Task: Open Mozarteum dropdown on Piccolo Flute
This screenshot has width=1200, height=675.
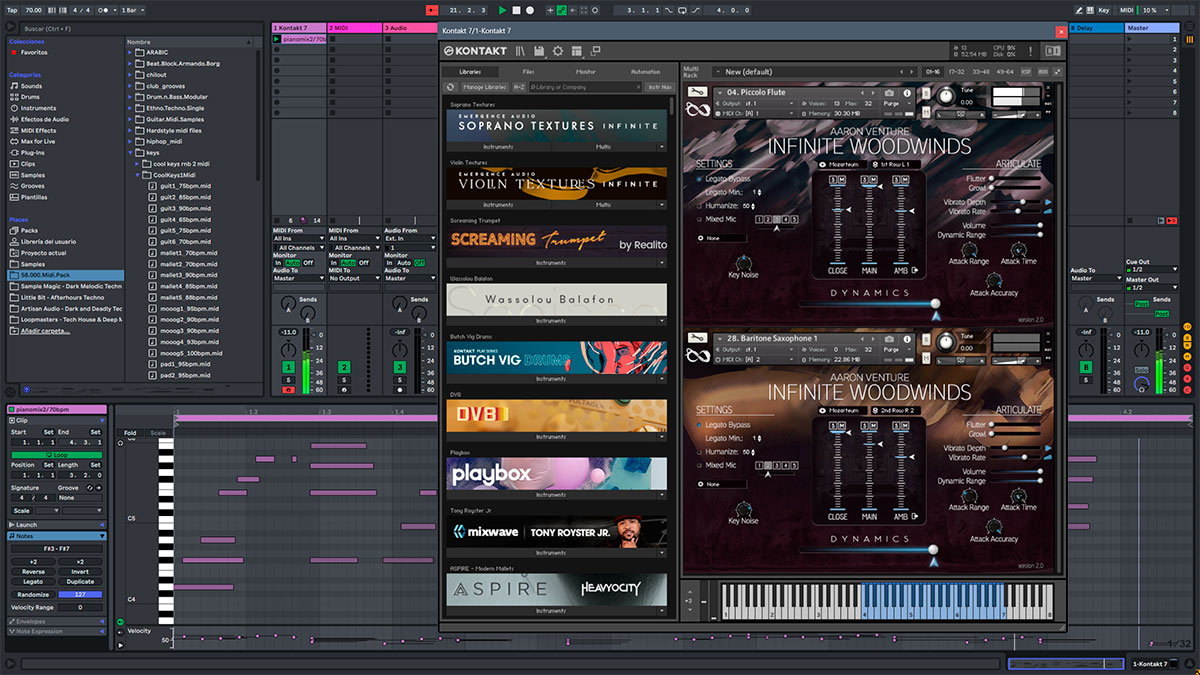Action: 841,164
